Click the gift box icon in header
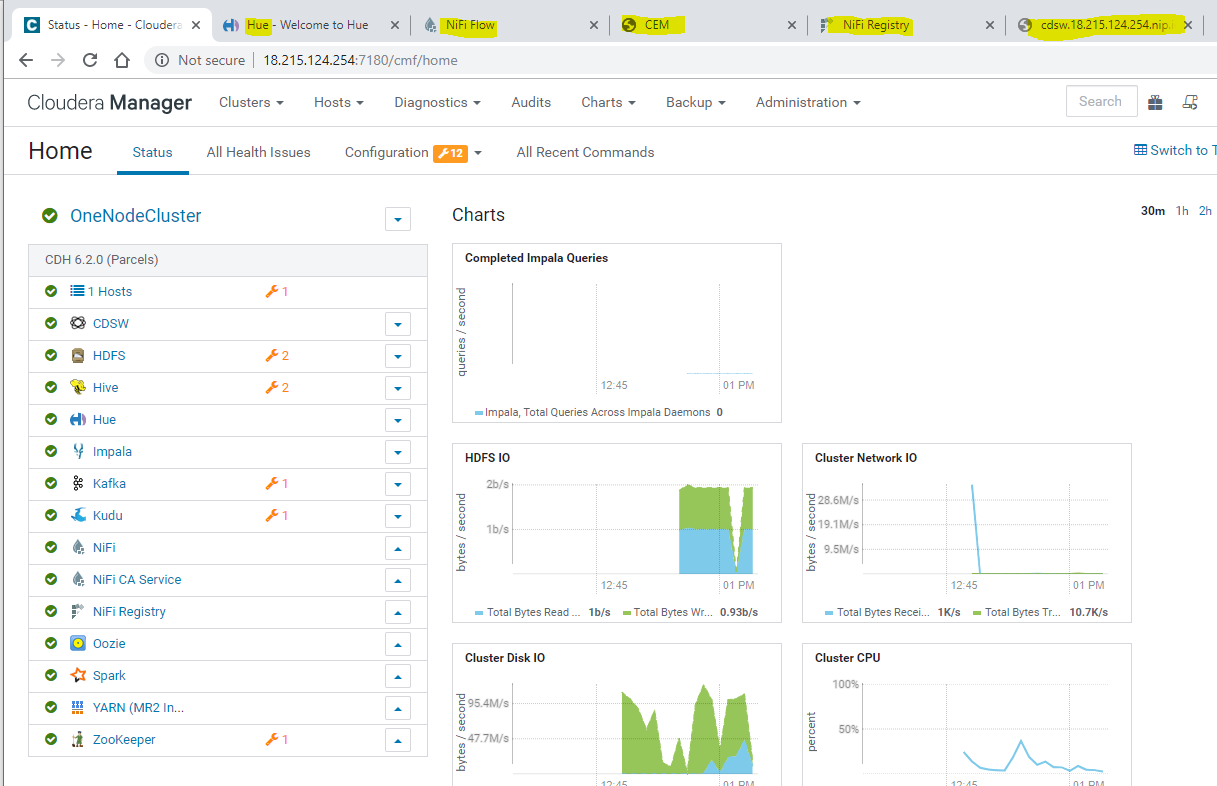Image resolution: width=1217 pixels, height=786 pixels. click(1155, 102)
